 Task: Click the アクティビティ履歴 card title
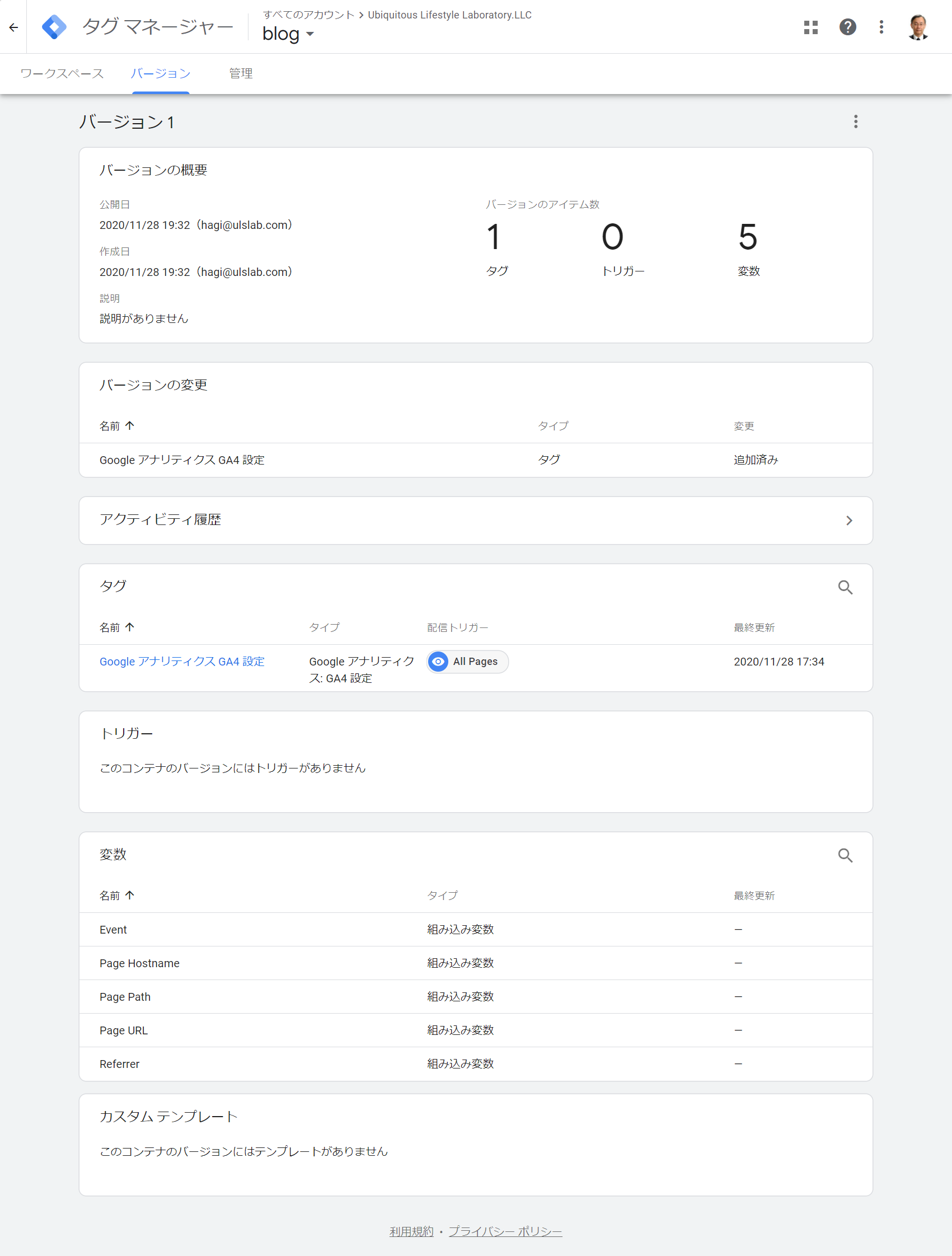(x=160, y=519)
